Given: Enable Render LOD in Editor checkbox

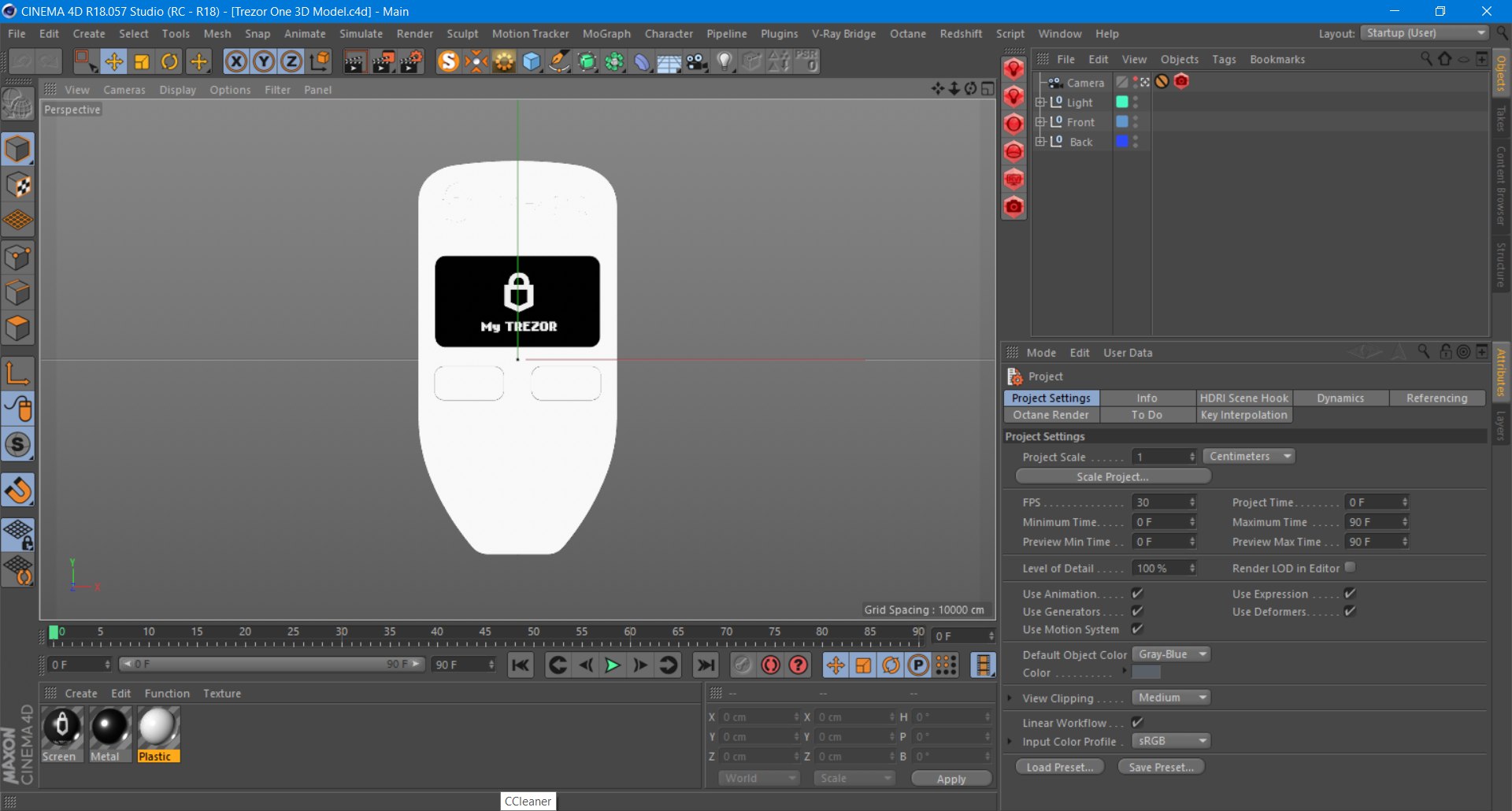Looking at the screenshot, I should click(1350, 568).
